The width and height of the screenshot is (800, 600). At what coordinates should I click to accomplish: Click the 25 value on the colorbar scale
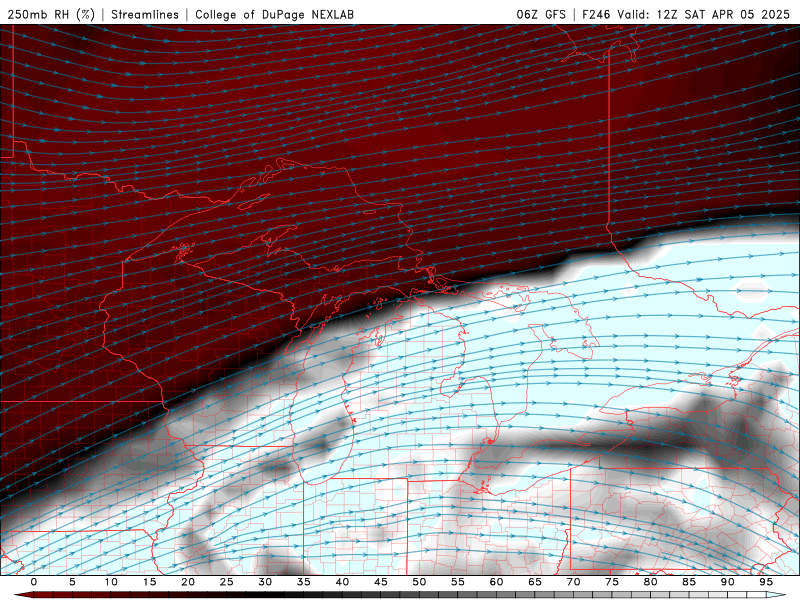point(227,582)
